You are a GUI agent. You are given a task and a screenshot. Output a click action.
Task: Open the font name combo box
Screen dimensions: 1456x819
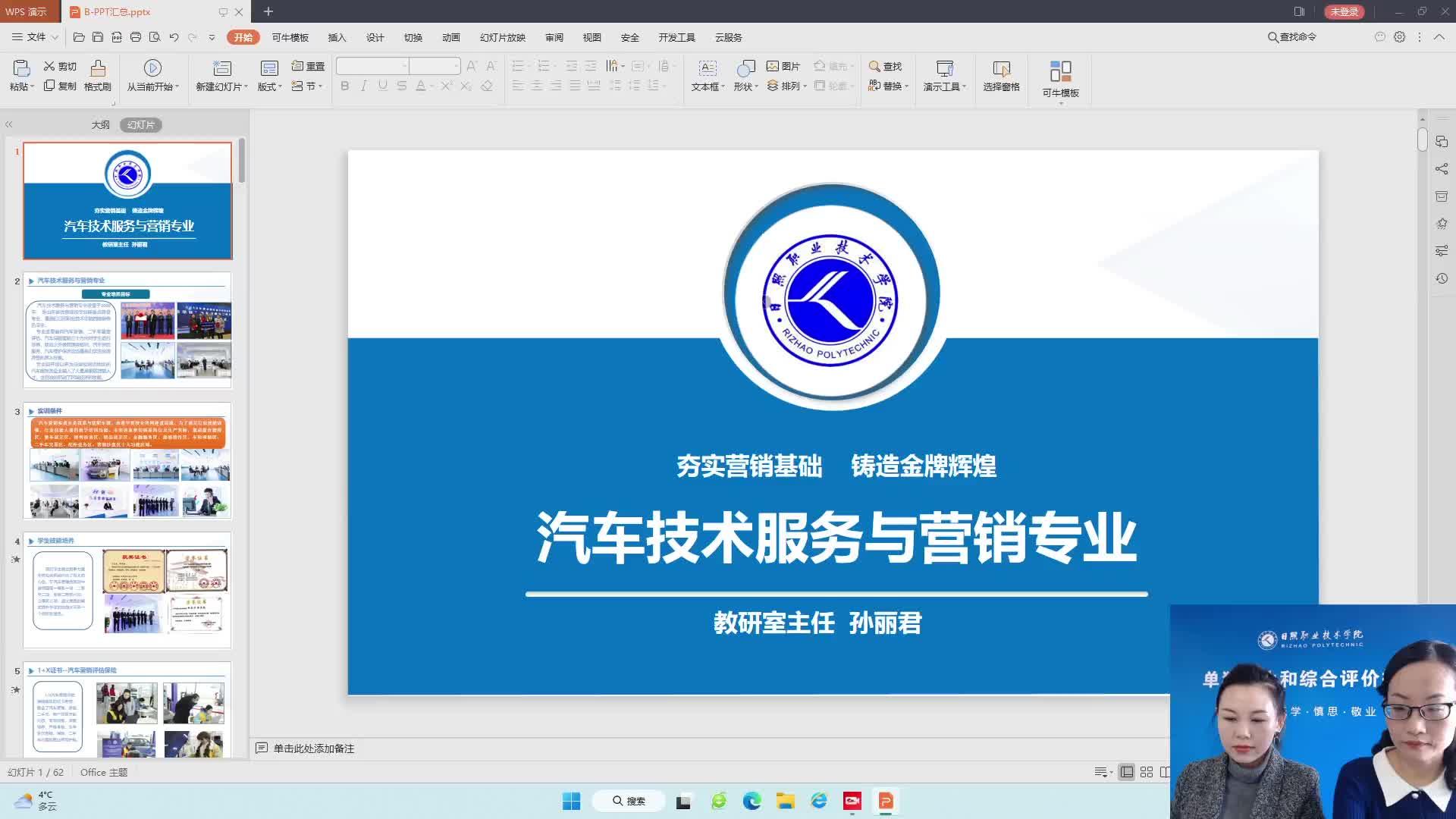tap(372, 66)
